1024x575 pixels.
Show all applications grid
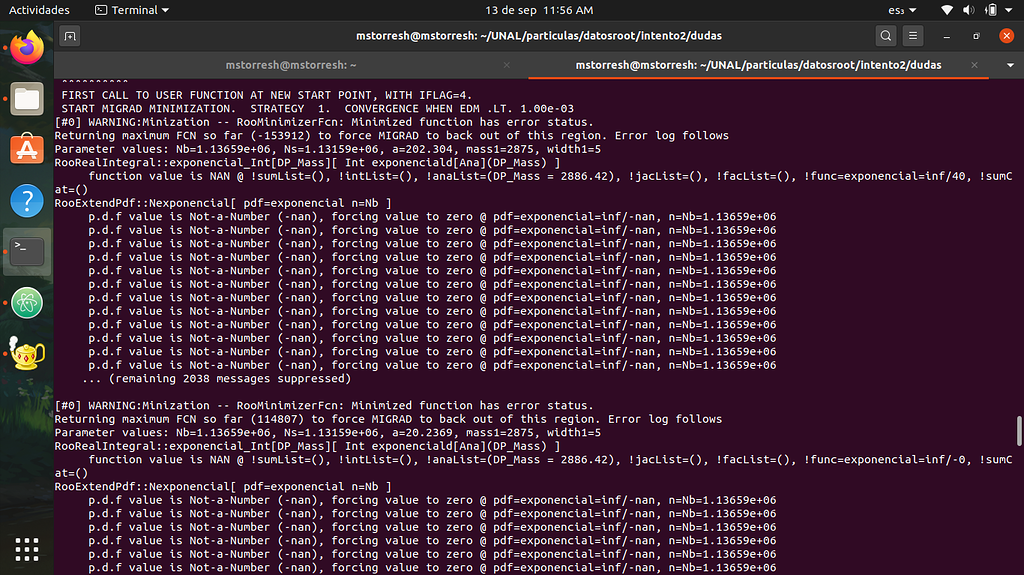[x=27, y=548]
